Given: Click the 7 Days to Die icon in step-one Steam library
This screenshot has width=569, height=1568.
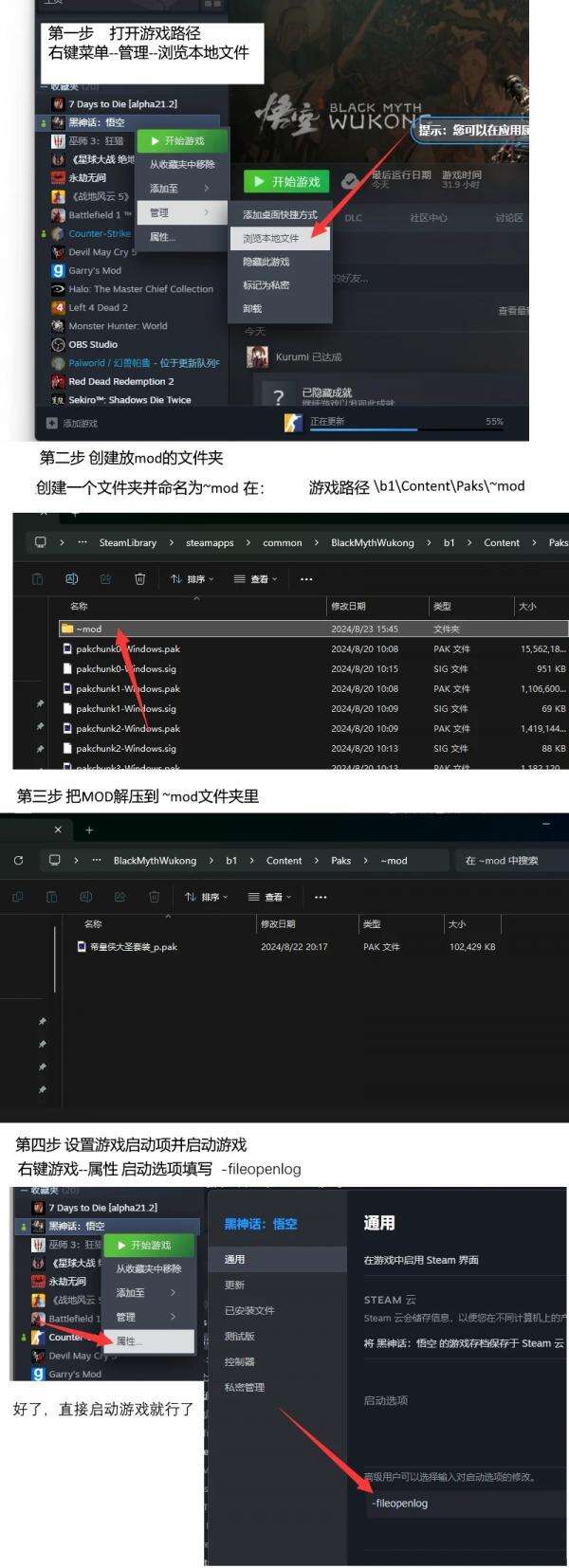Looking at the screenshot, I should 58,103.
